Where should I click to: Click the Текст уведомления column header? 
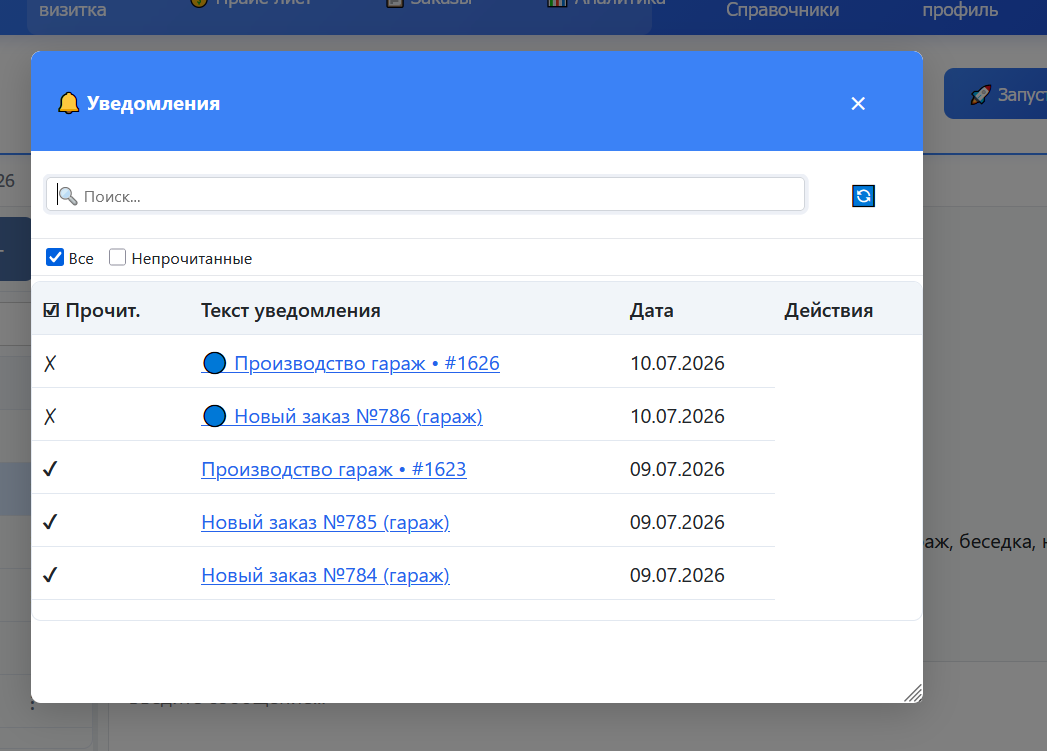(290, 310)
